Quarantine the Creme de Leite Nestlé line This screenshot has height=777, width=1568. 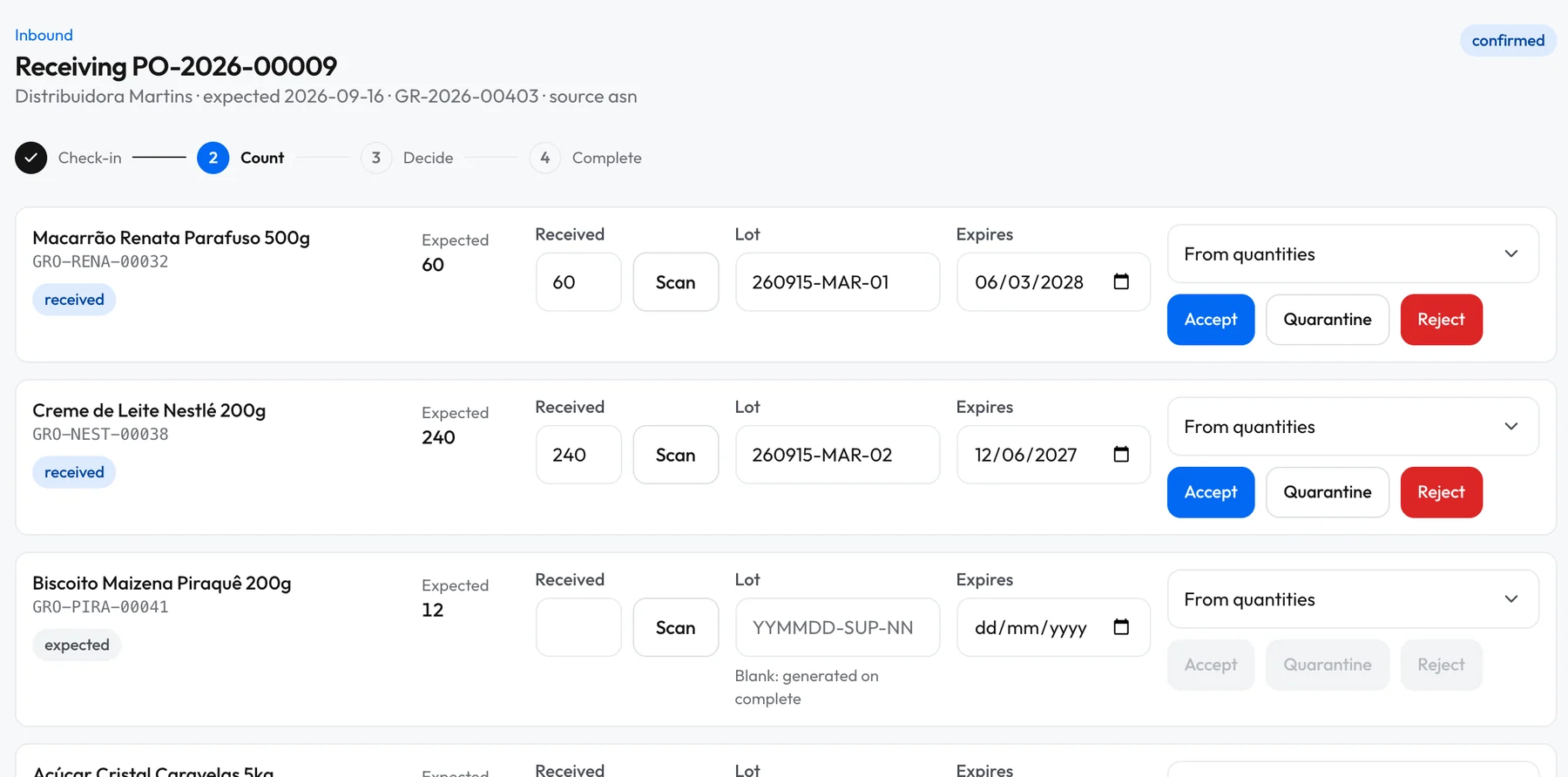tap(1328, 492)
